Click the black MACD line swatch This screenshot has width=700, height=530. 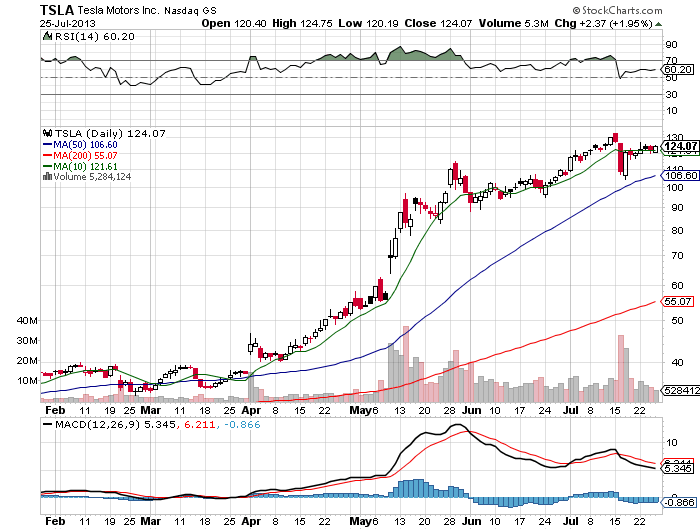click(x=47, y=424)
